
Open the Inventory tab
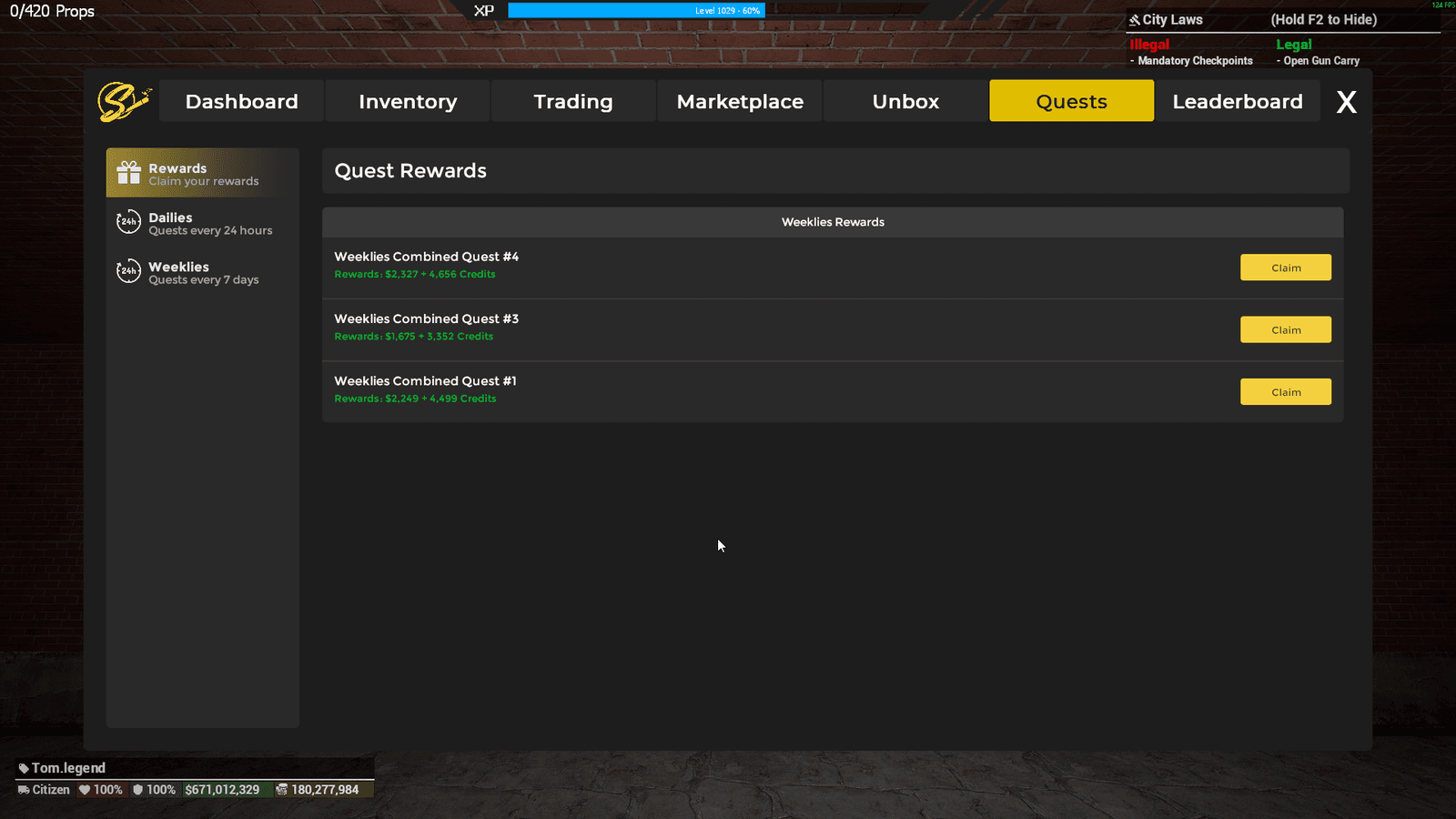(x=408, y=101)
